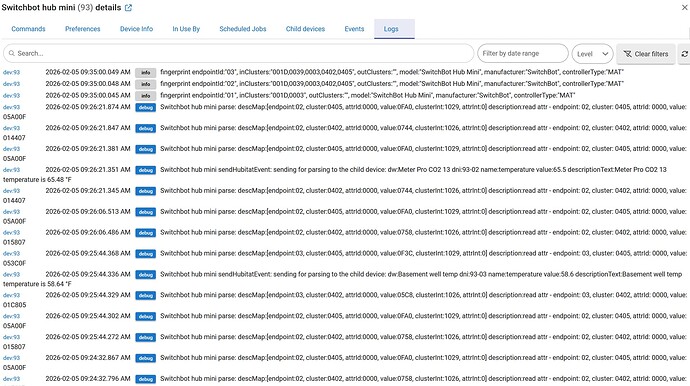
Task: Open the Scheduled Jobs tab
Action: [x=243, y=29]
